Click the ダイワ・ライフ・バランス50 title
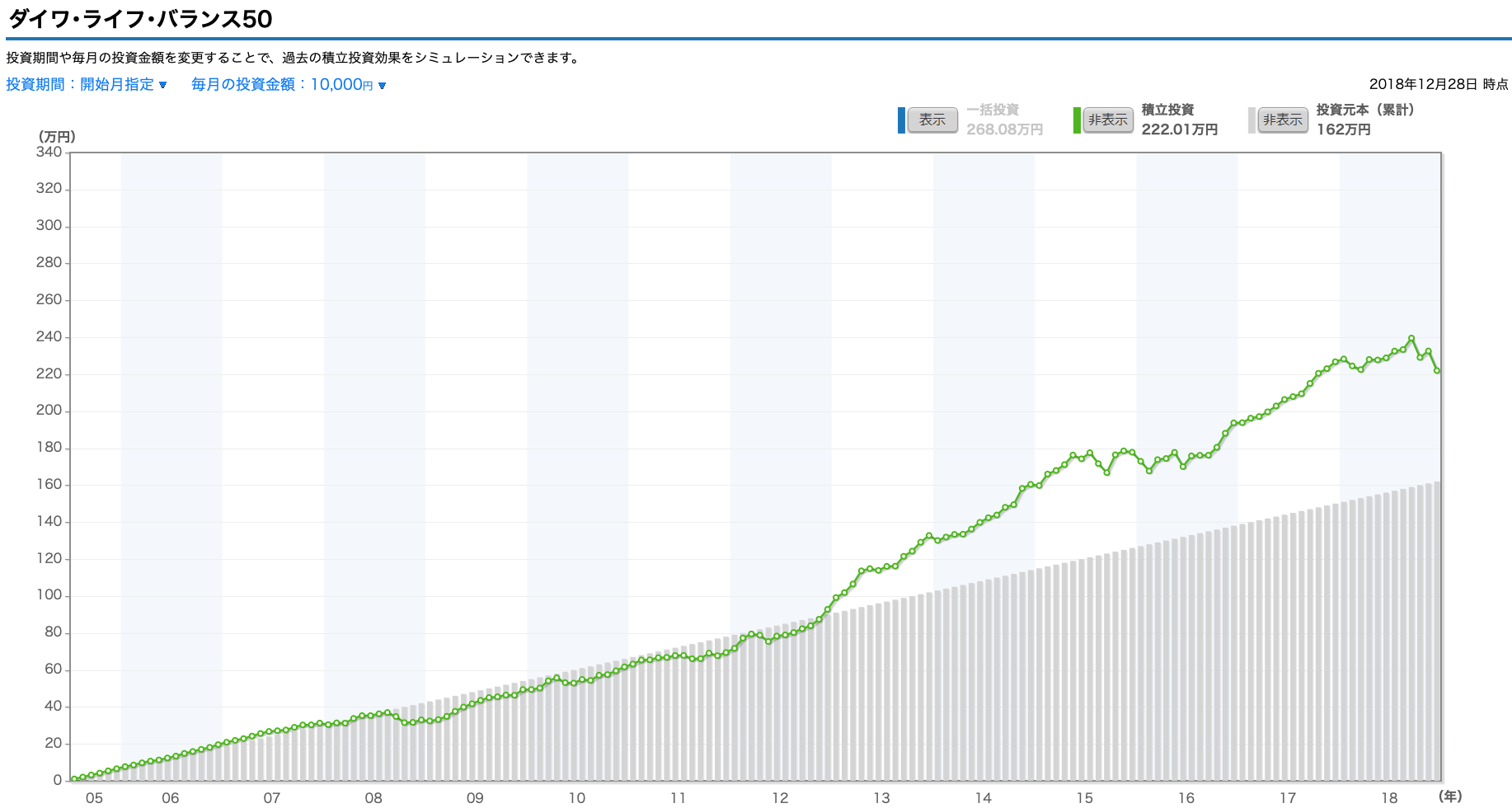Viewport: 1512px width, 808px height. point(140,18)
